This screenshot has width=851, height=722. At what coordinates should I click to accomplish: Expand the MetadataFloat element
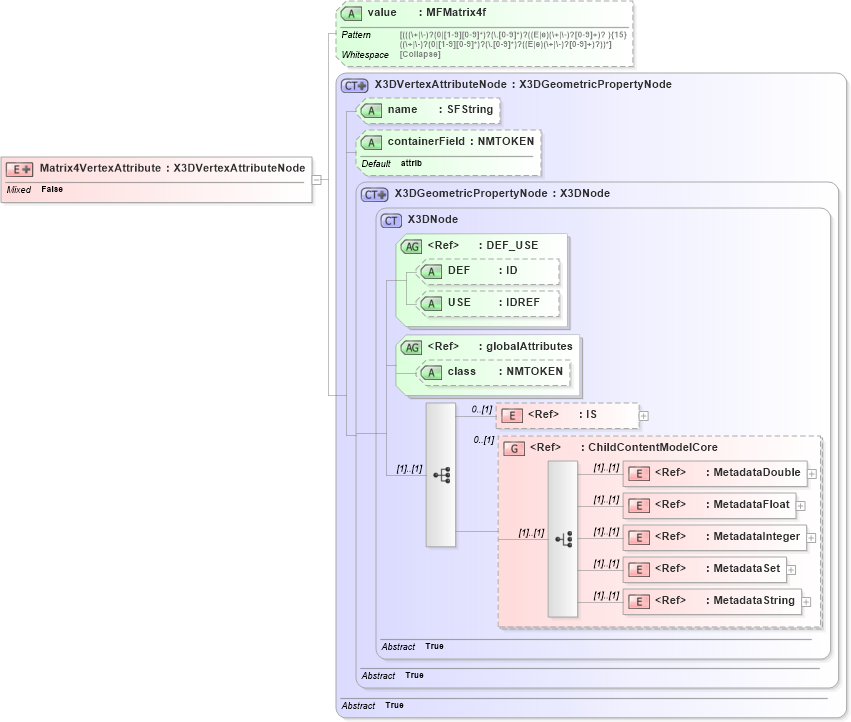(x=801, y=506)
